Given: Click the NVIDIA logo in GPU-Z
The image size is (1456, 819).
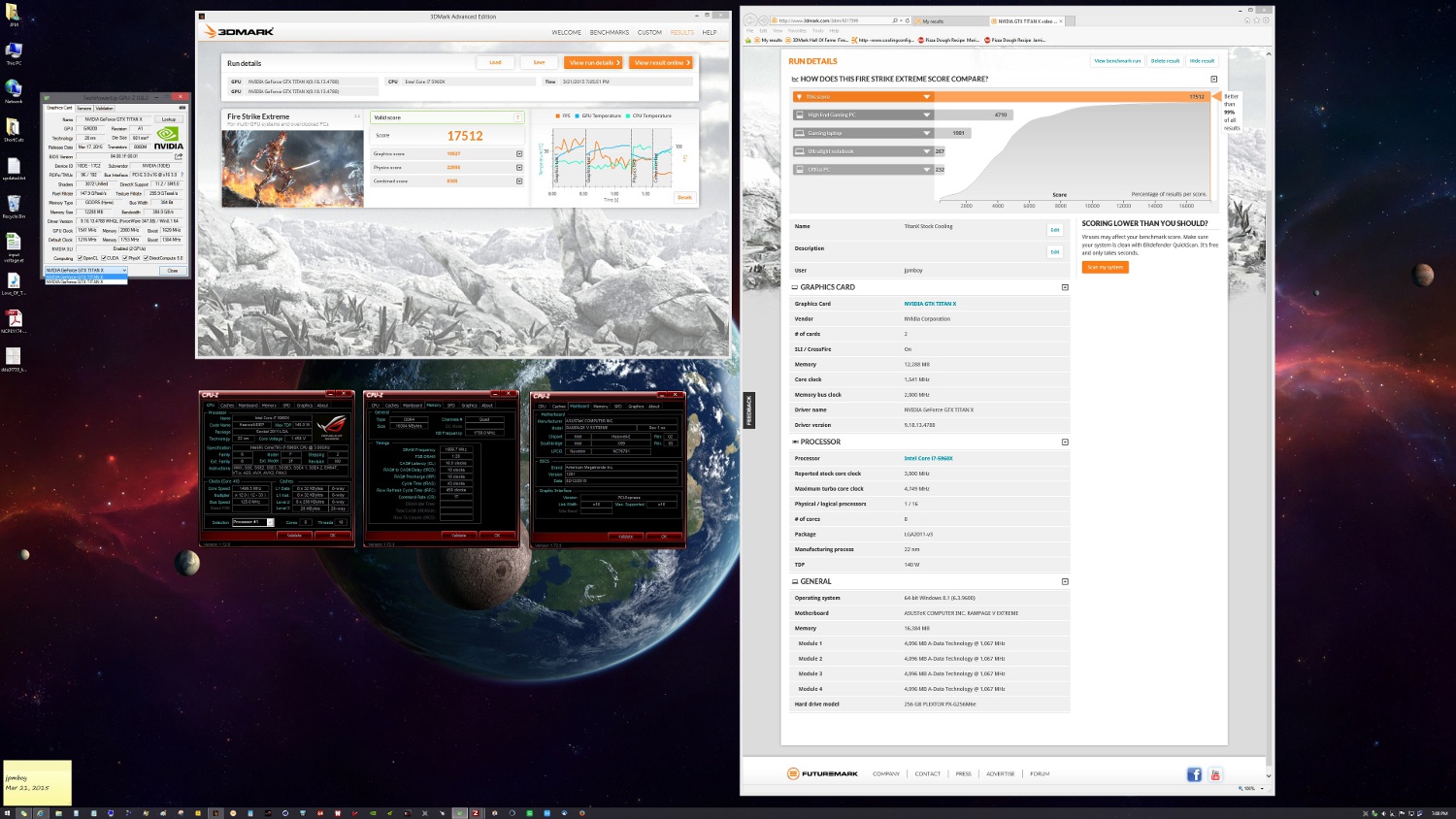Looking at the screenshot, I should pos(168,138).
